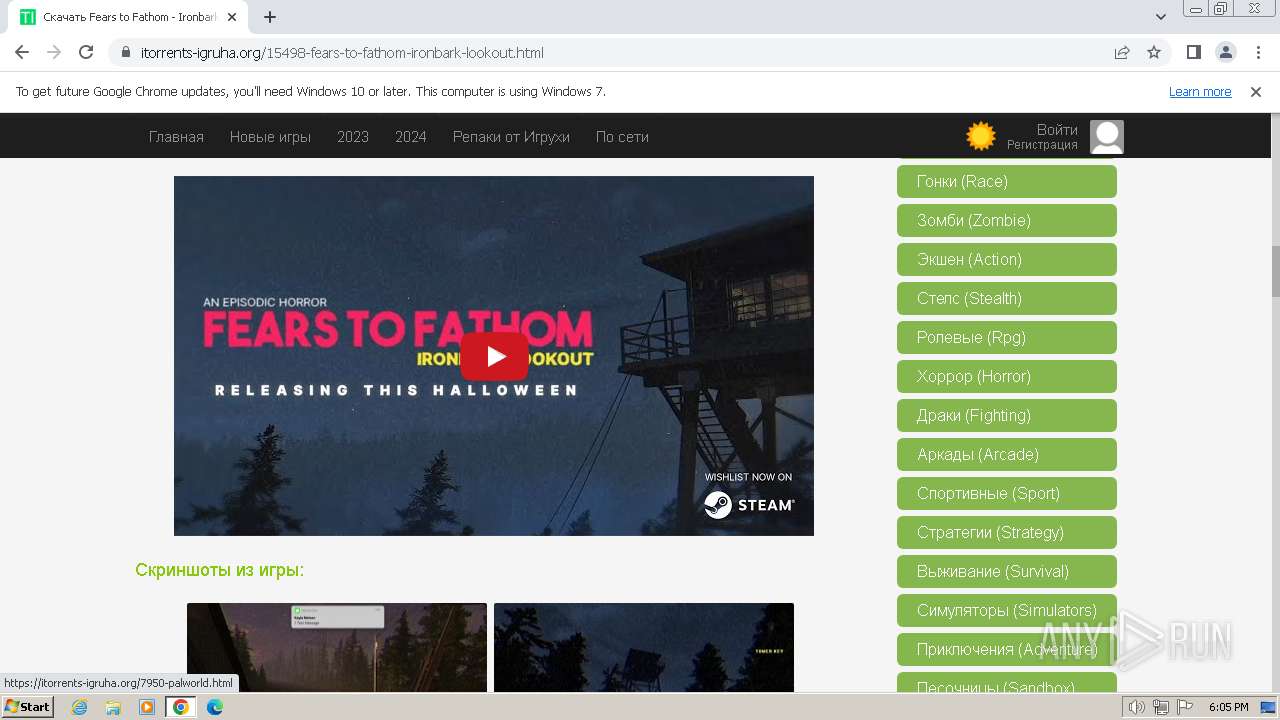Launch Internet Explorer from taskbar

click(x=79, y=707)
